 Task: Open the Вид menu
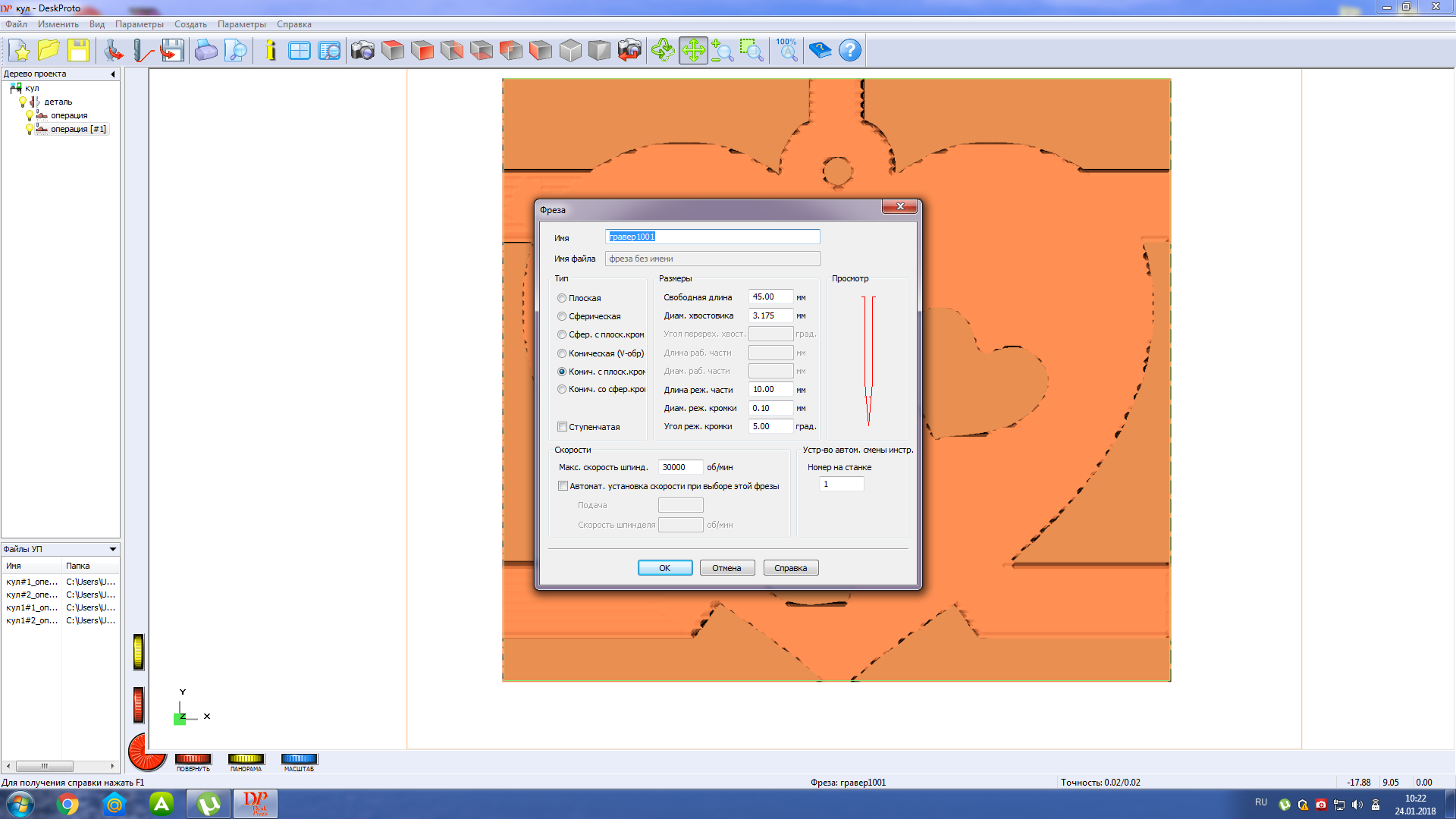97,24
